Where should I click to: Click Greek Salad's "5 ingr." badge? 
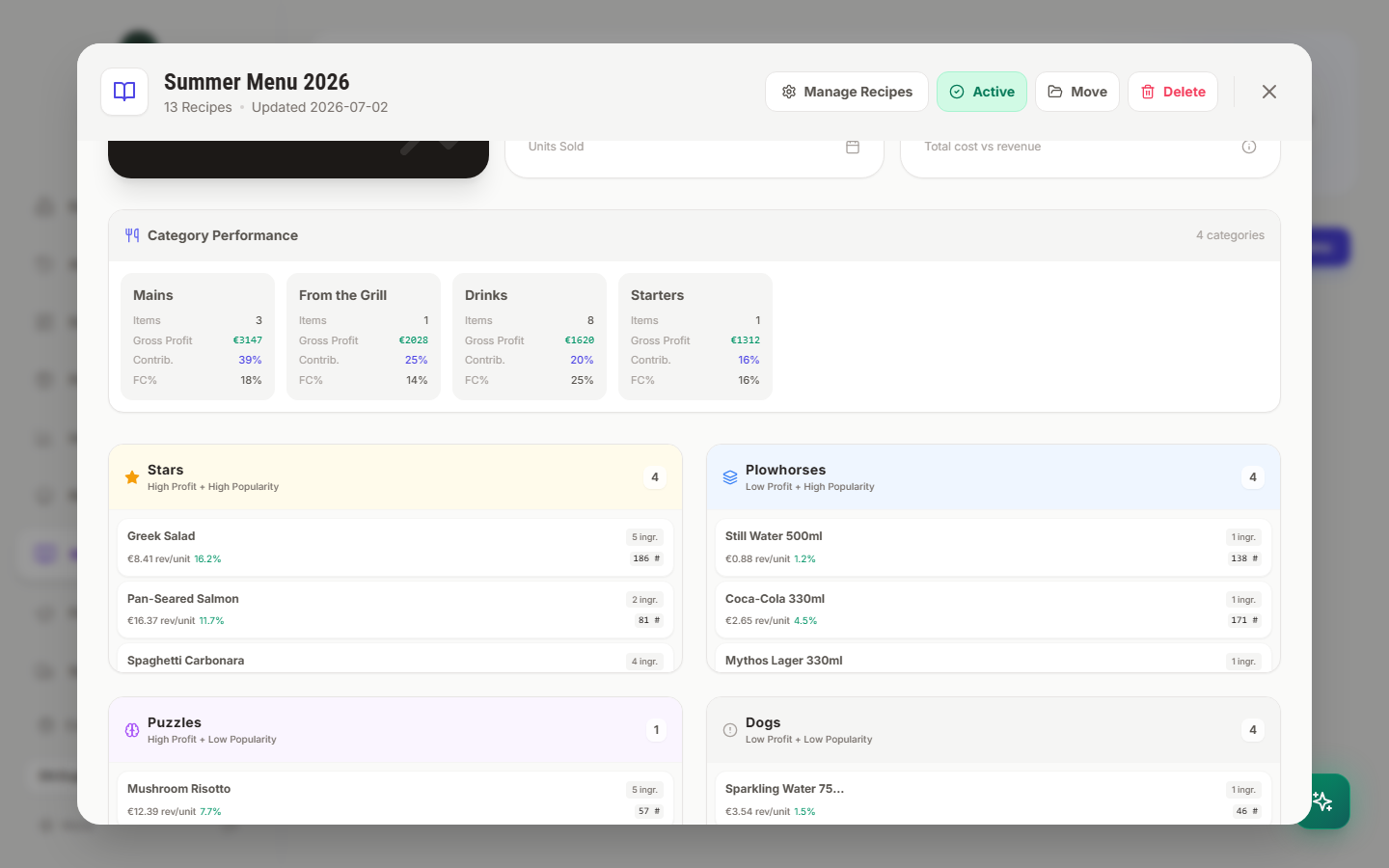tap(644, 537)
